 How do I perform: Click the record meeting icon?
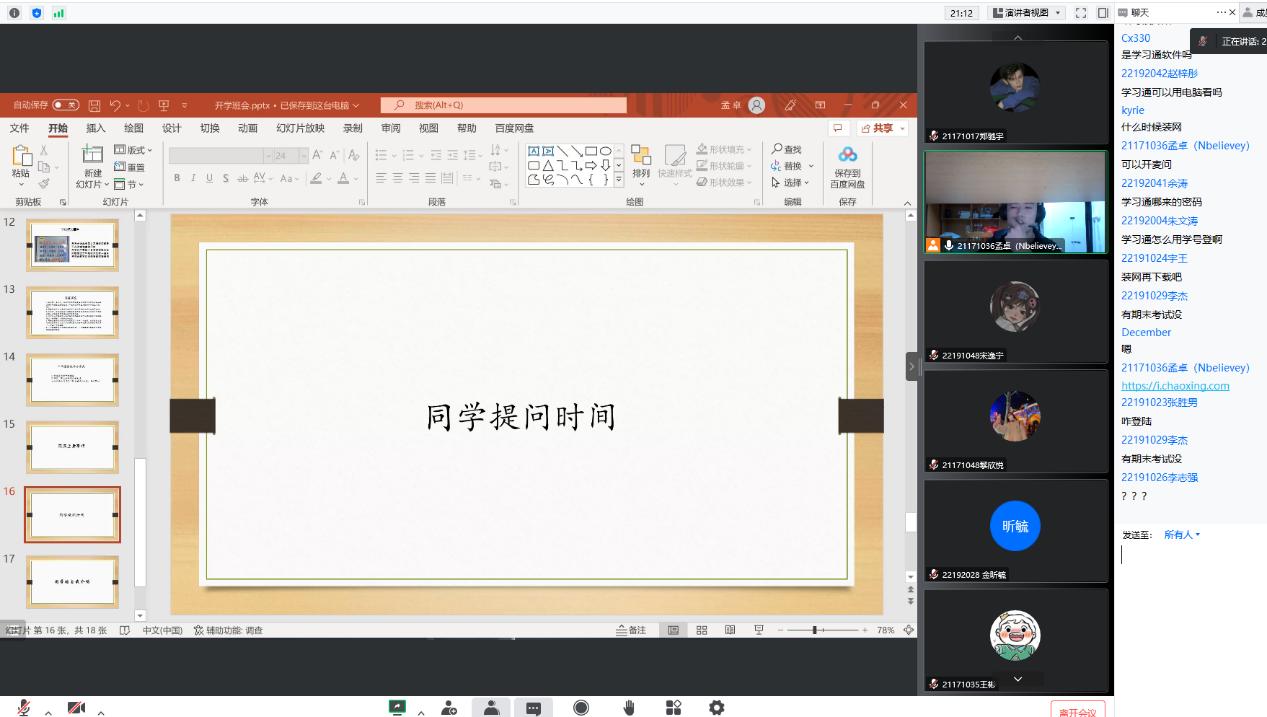click(581, 708)
